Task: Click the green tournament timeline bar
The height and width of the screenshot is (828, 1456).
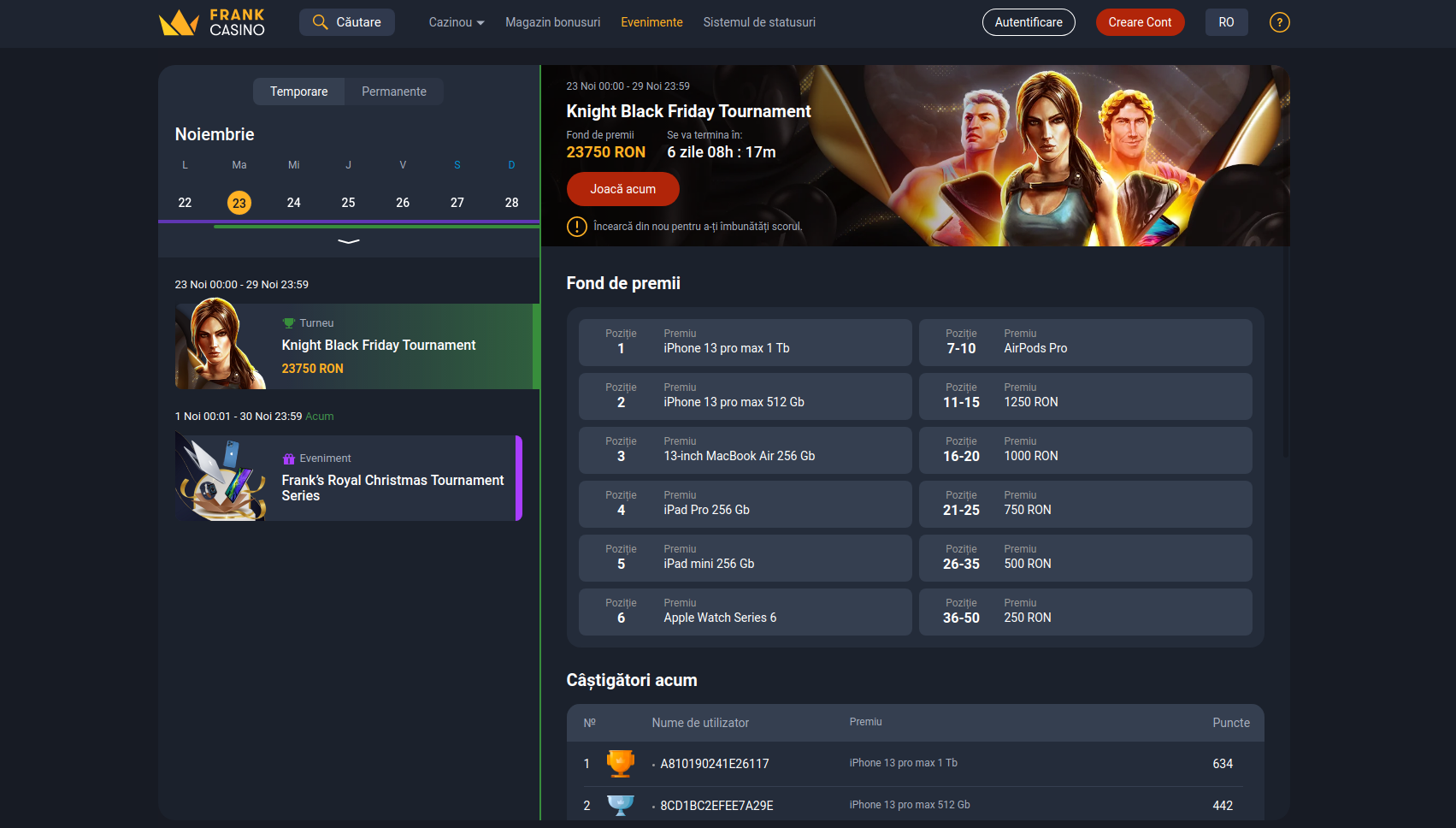Action: (376, 227)
